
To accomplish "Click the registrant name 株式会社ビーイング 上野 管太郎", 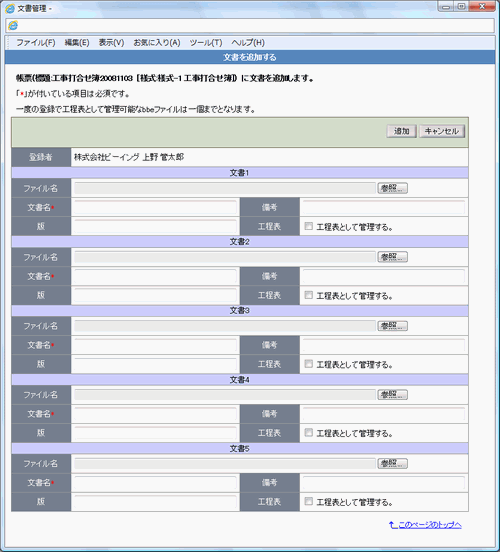I will tap(129, 157).
